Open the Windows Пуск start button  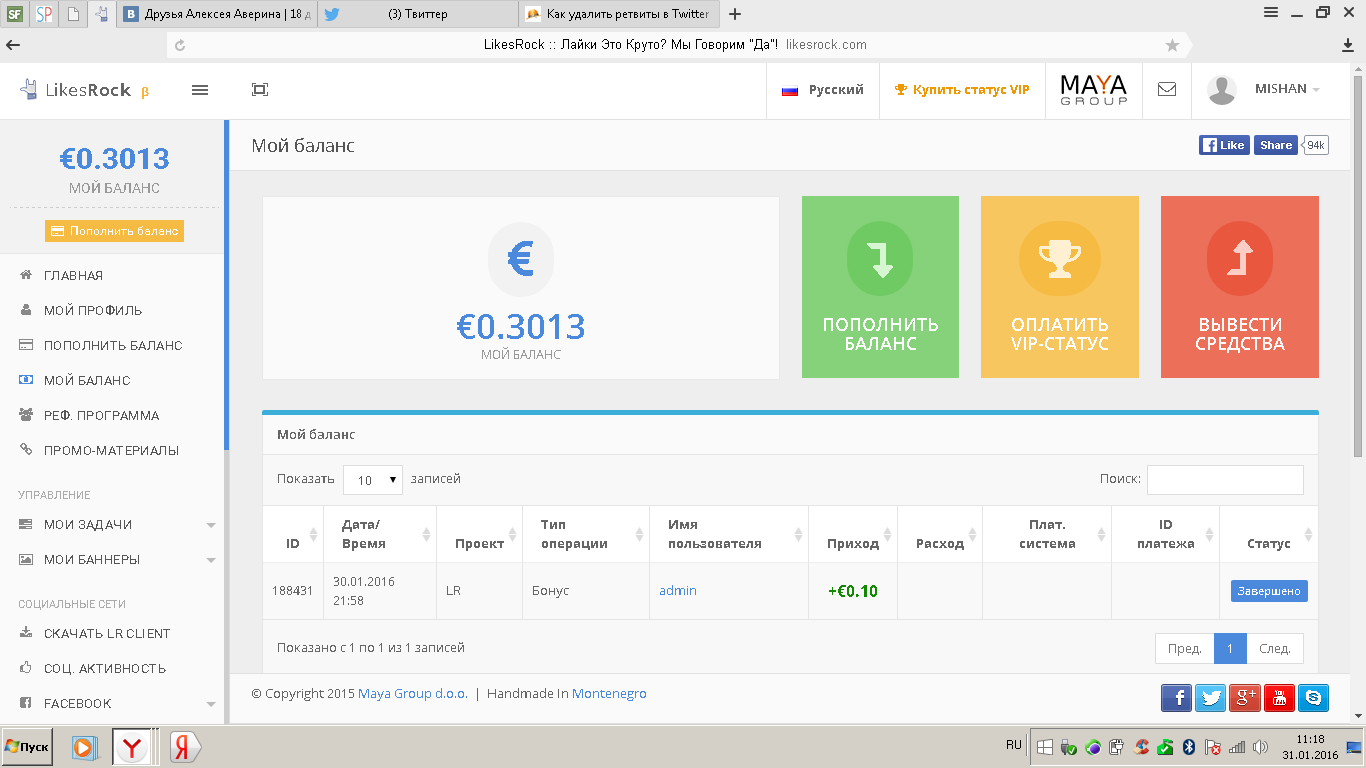point(27,747)
